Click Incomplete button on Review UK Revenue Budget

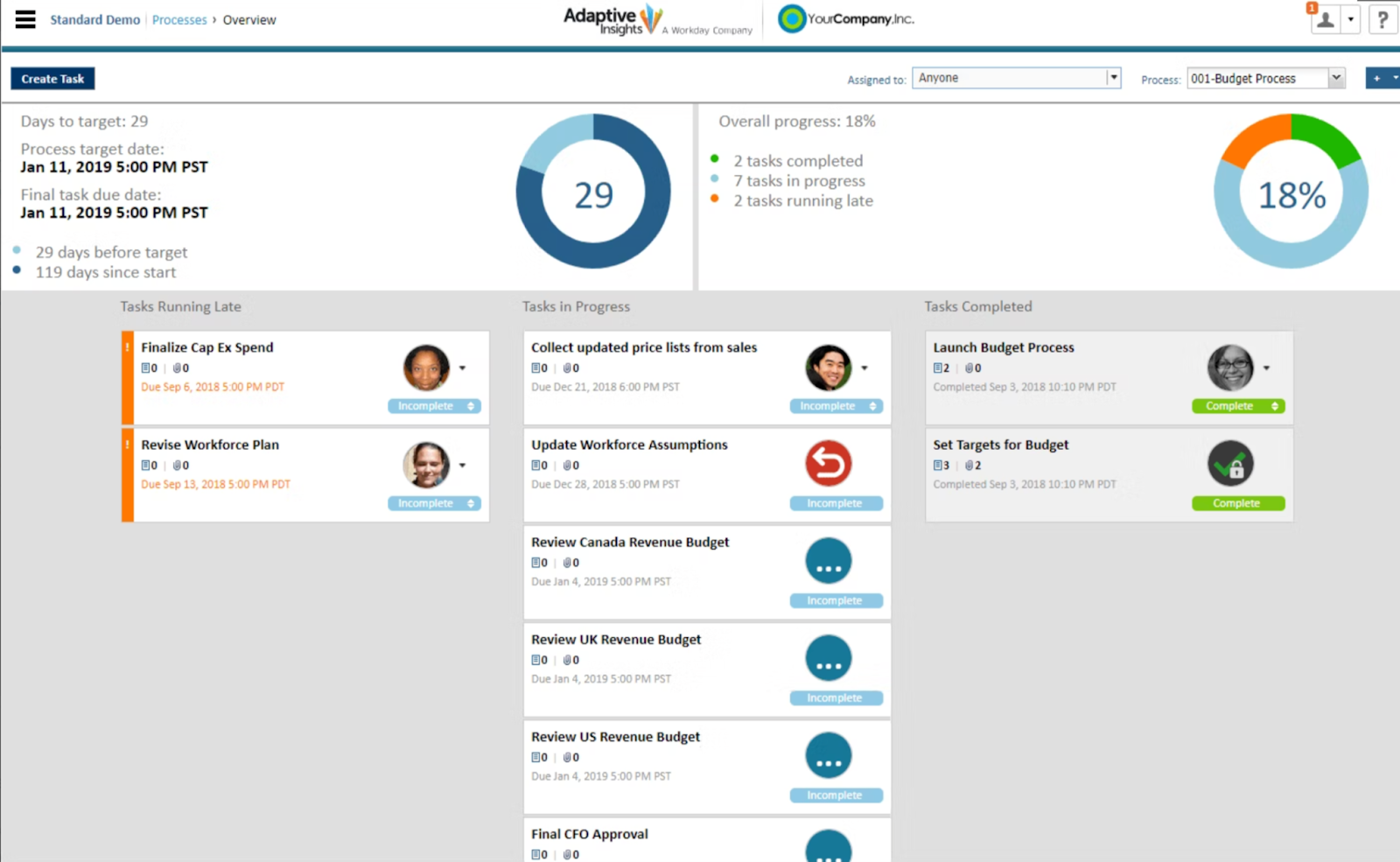pos(836,697)
